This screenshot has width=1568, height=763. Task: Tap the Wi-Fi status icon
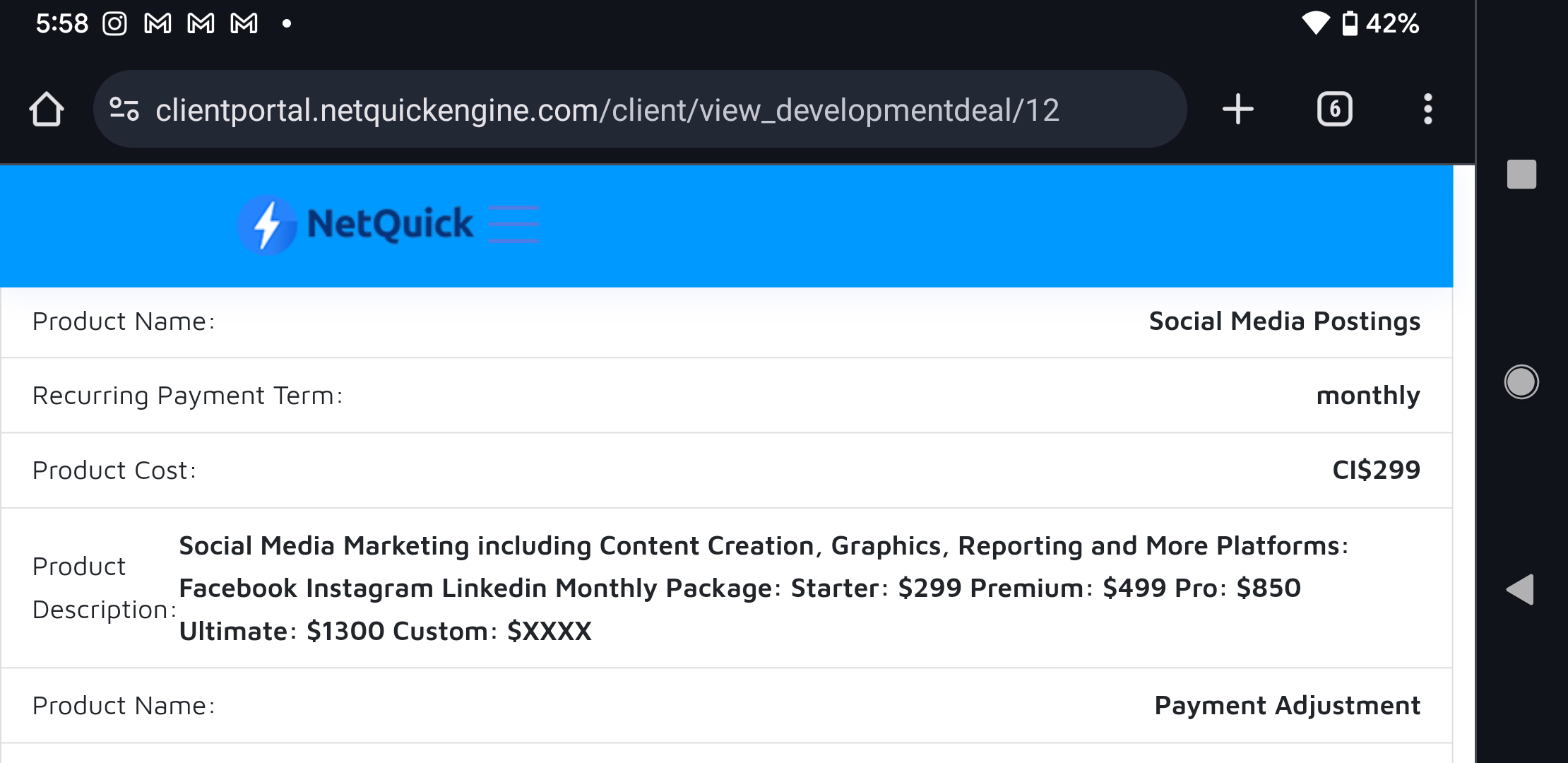click(1315, 23)
